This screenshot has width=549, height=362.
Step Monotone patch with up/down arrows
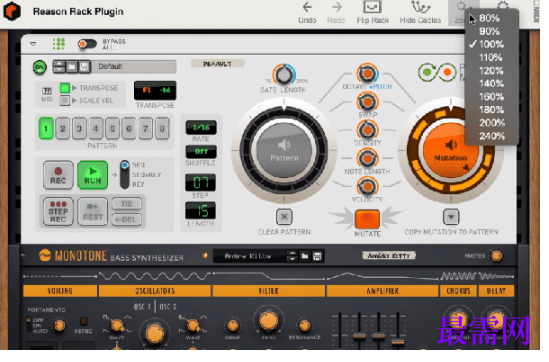(292, 256)
